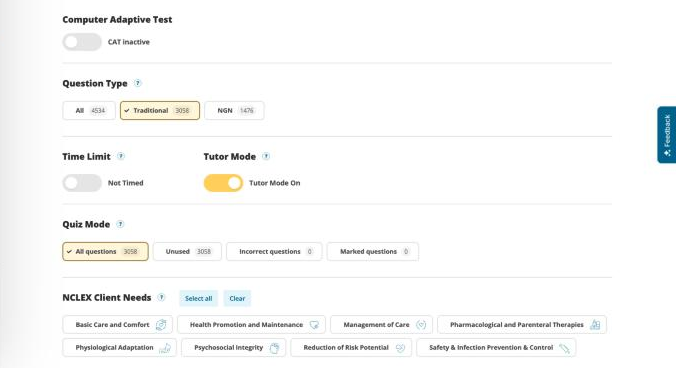676x368 pixels.
Task: Click the Feedback sparkle icon
Action: tap(667, 153)
